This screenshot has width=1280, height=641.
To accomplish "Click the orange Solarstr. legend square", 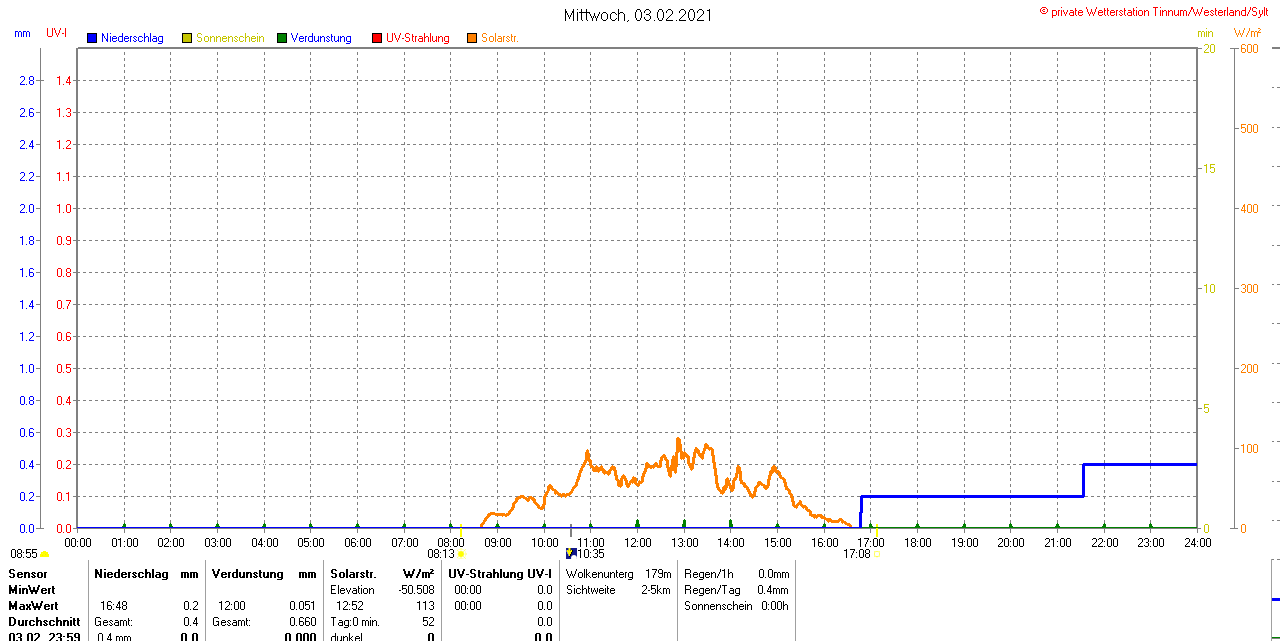I will click(x=472, y=38).
